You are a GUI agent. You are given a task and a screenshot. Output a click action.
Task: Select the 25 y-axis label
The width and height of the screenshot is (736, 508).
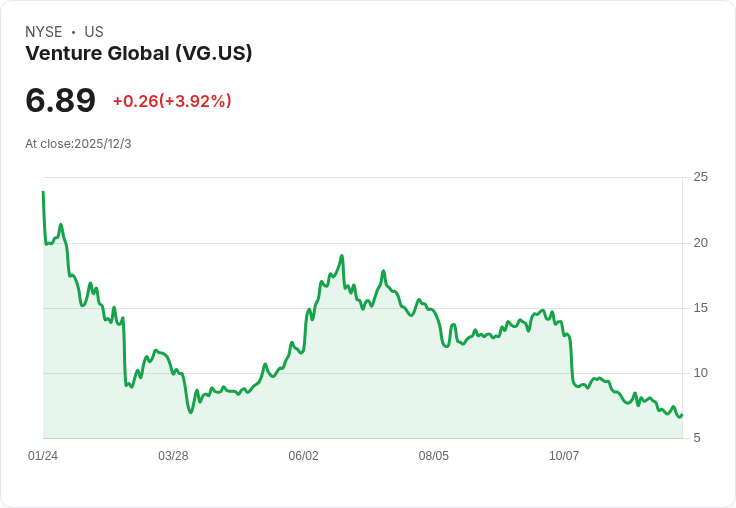tap(700, 177)
